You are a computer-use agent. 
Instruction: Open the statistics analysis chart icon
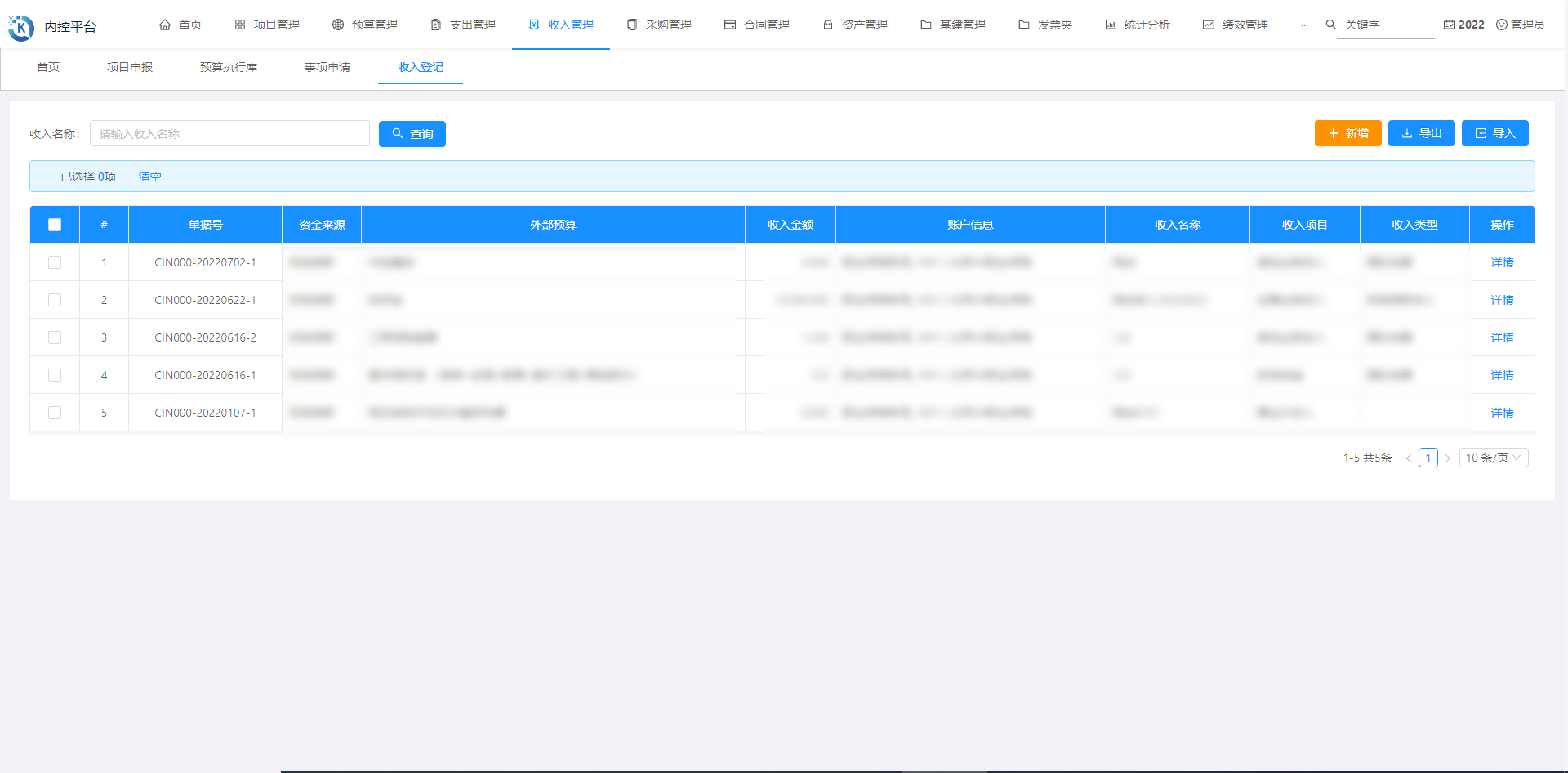[x=1111, y=25]
